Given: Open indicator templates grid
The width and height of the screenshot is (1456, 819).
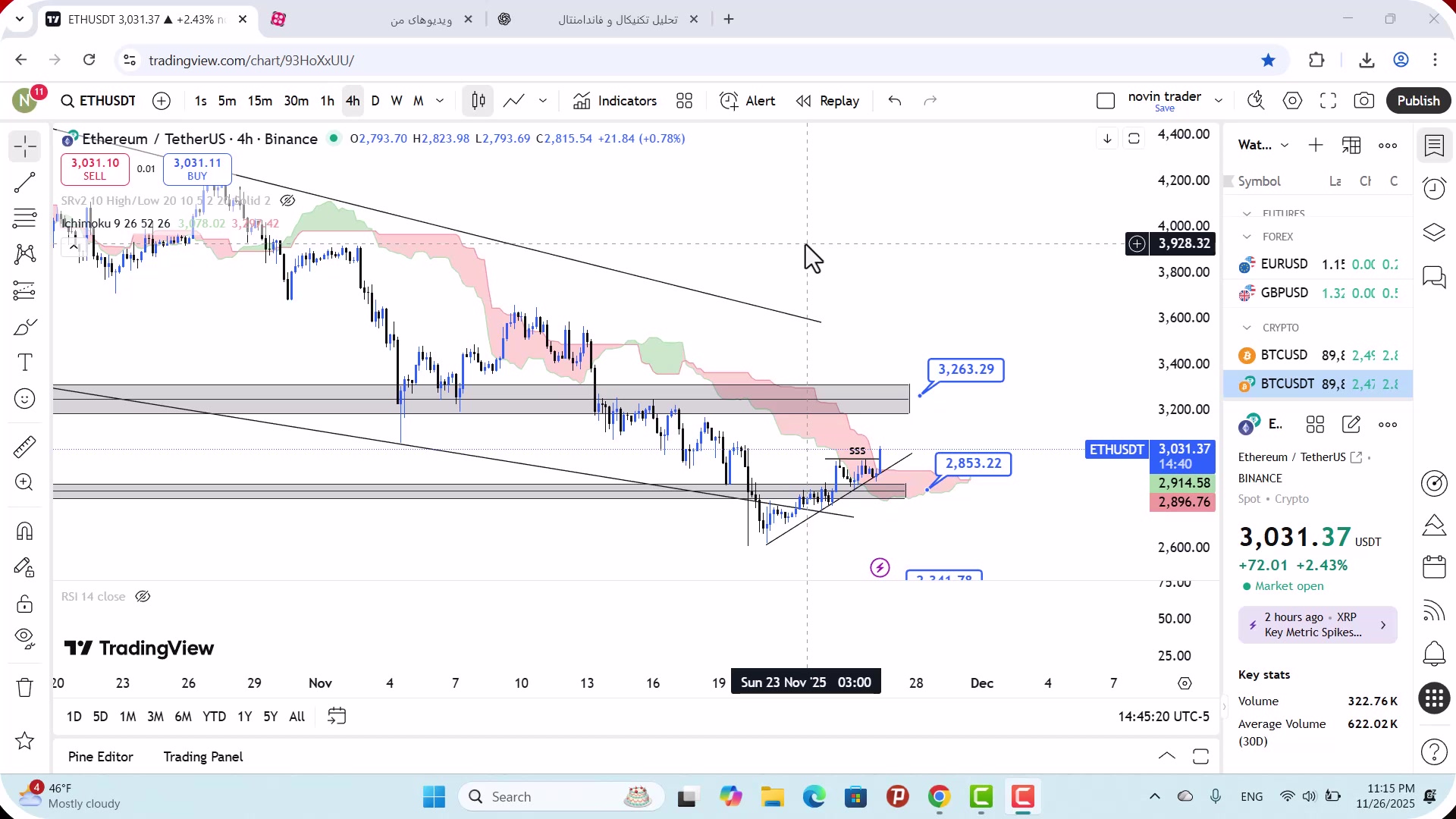Looking at the screenshot, I should click(x=684, y=101).
